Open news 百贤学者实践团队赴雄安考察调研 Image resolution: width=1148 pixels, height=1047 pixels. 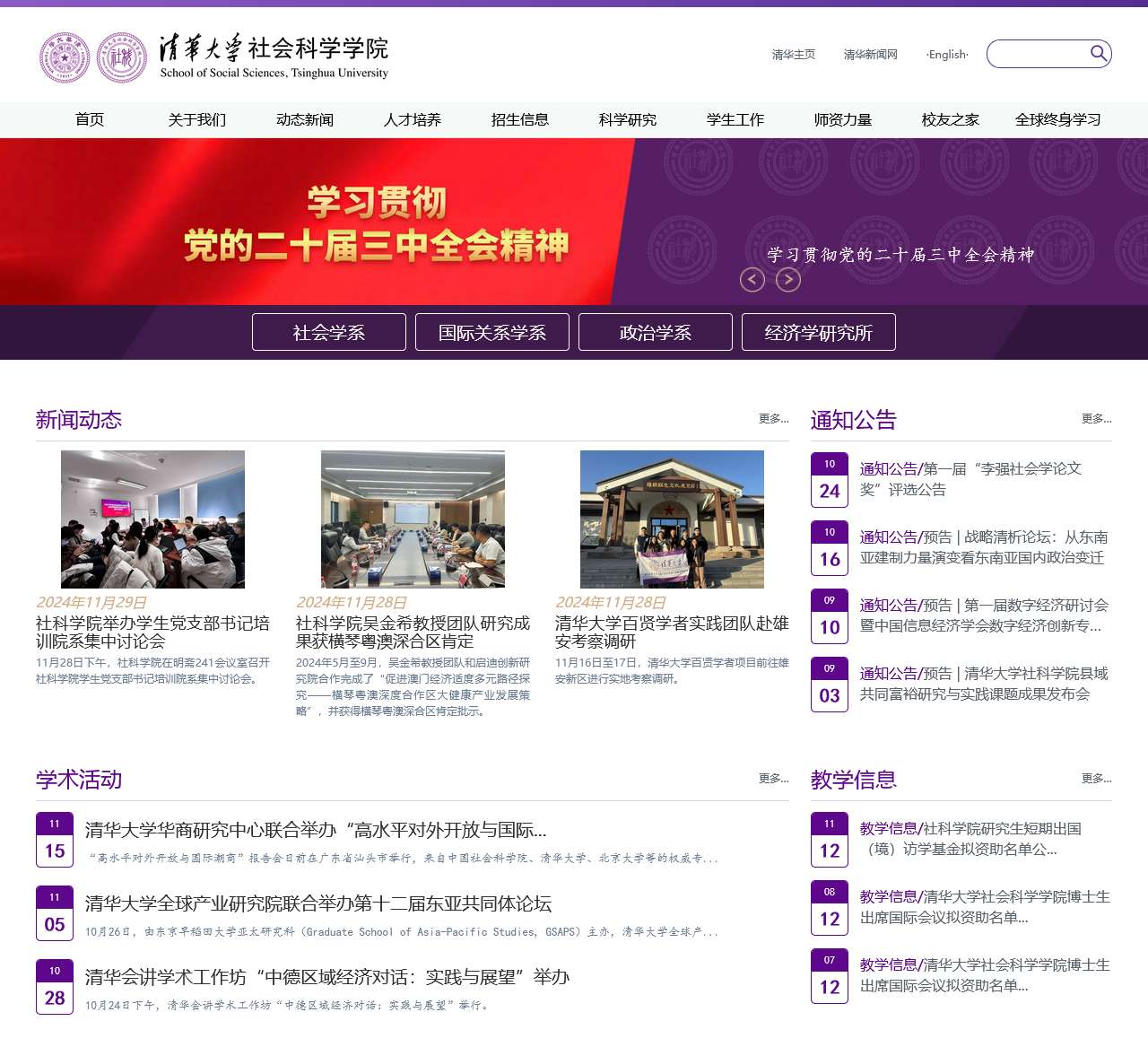(672, 632)
